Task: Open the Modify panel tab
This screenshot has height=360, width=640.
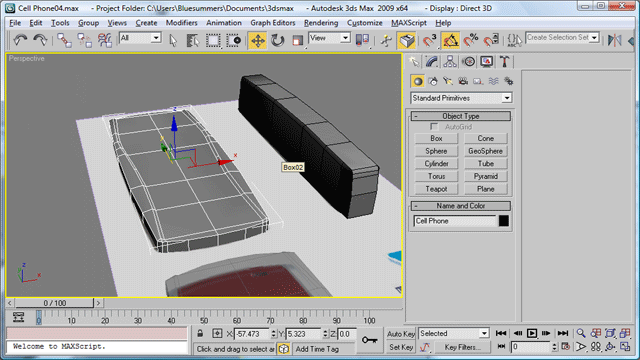Action: 431,62
